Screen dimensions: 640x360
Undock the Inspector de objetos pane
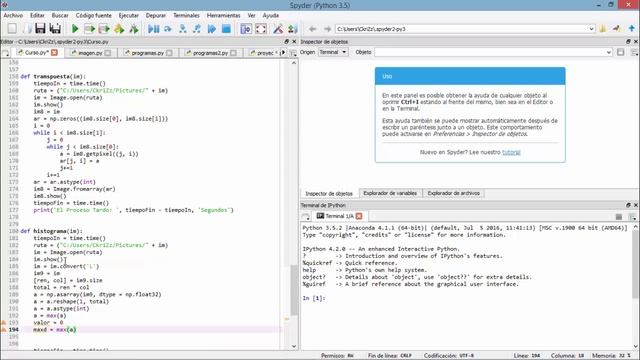click(x=628, y=42)
